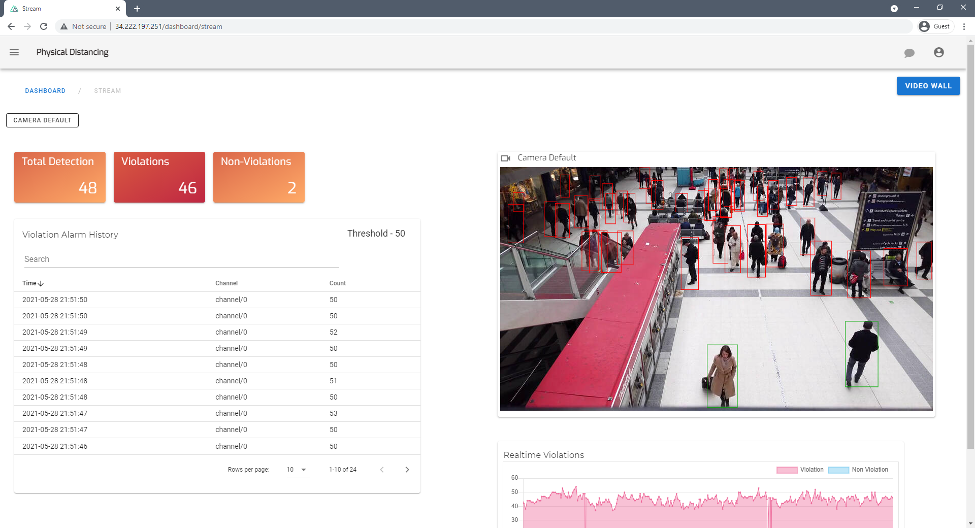Click the Violations count card
977x529 pixels.
click(x=159, y=178)
